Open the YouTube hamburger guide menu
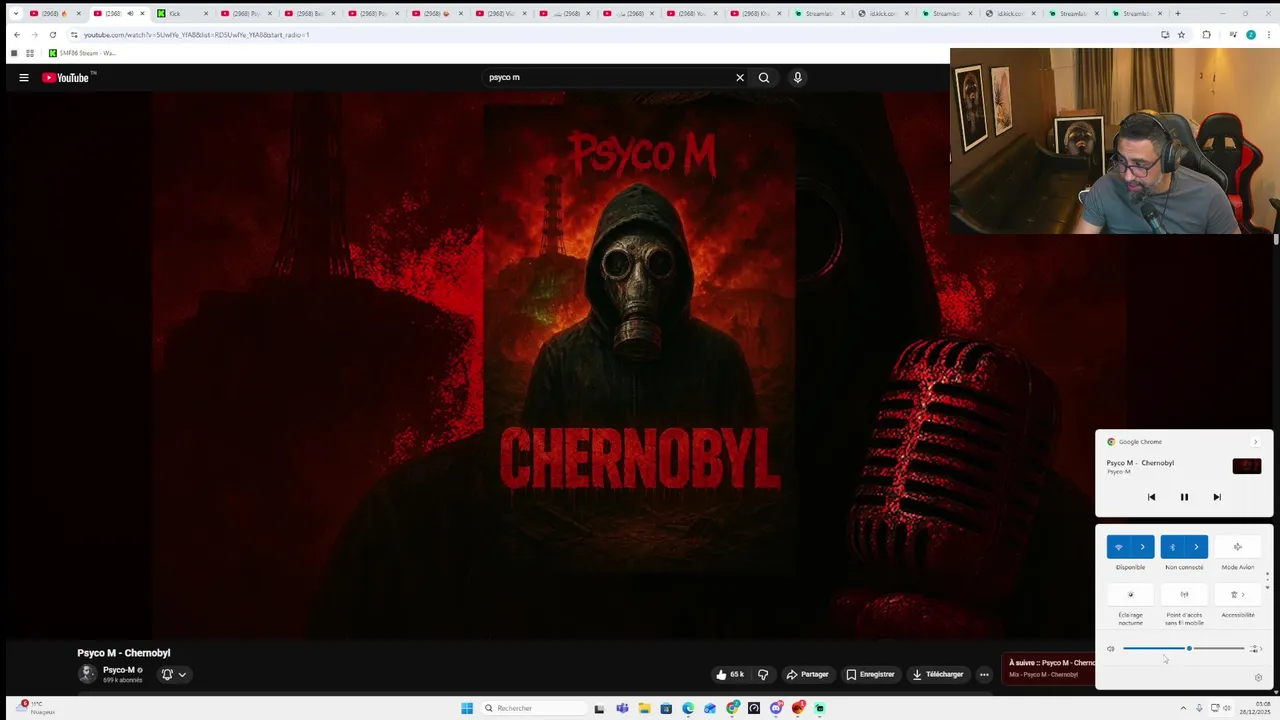The width and height of the screenshot is (1280, 720). [24, 77]
